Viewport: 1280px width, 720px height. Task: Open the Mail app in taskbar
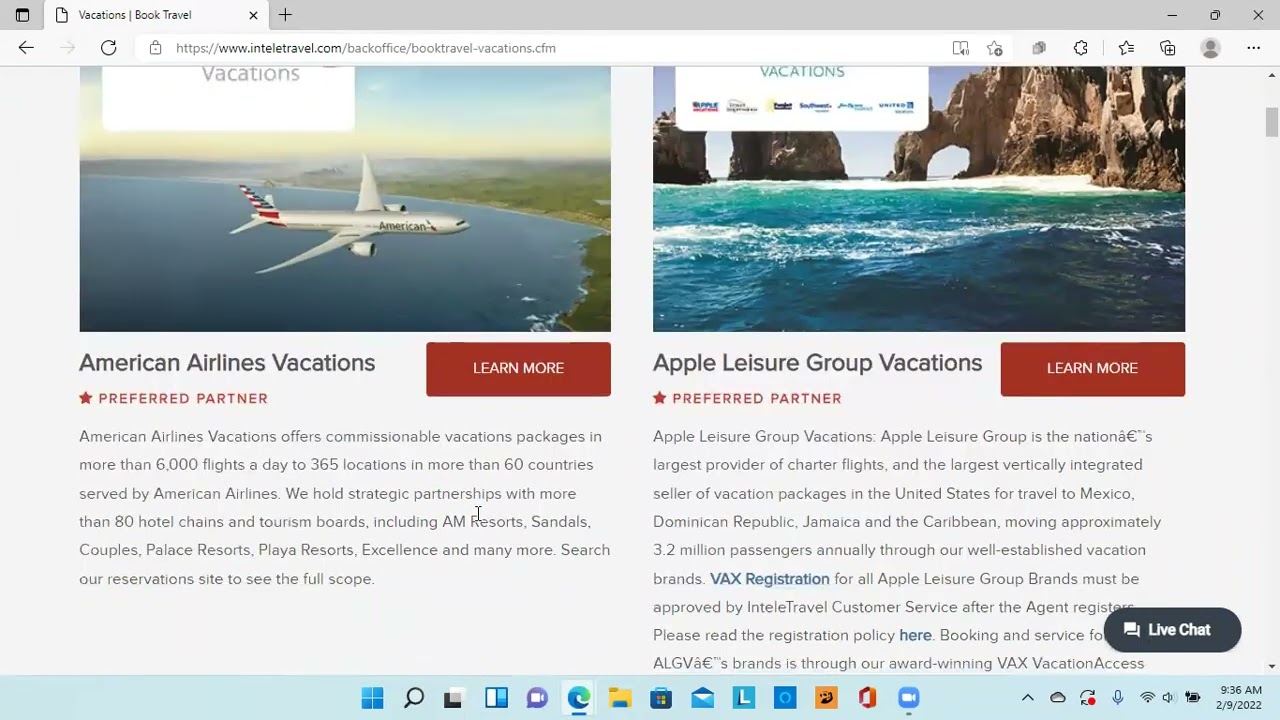pos(703,698)
